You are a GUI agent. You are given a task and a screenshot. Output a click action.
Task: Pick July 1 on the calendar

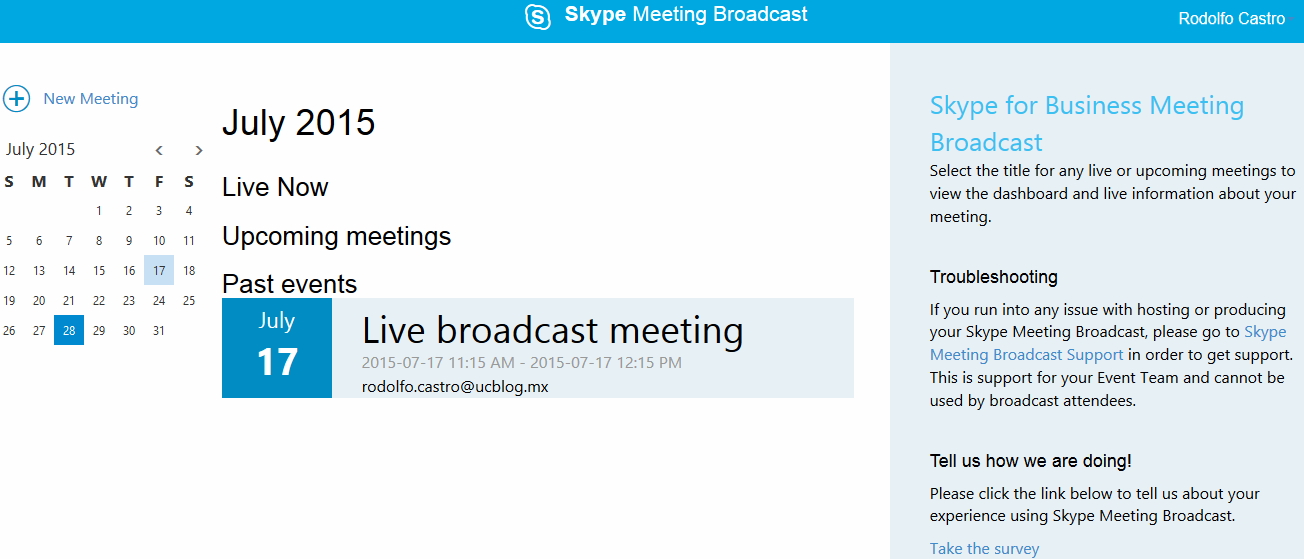click(99, 211)
